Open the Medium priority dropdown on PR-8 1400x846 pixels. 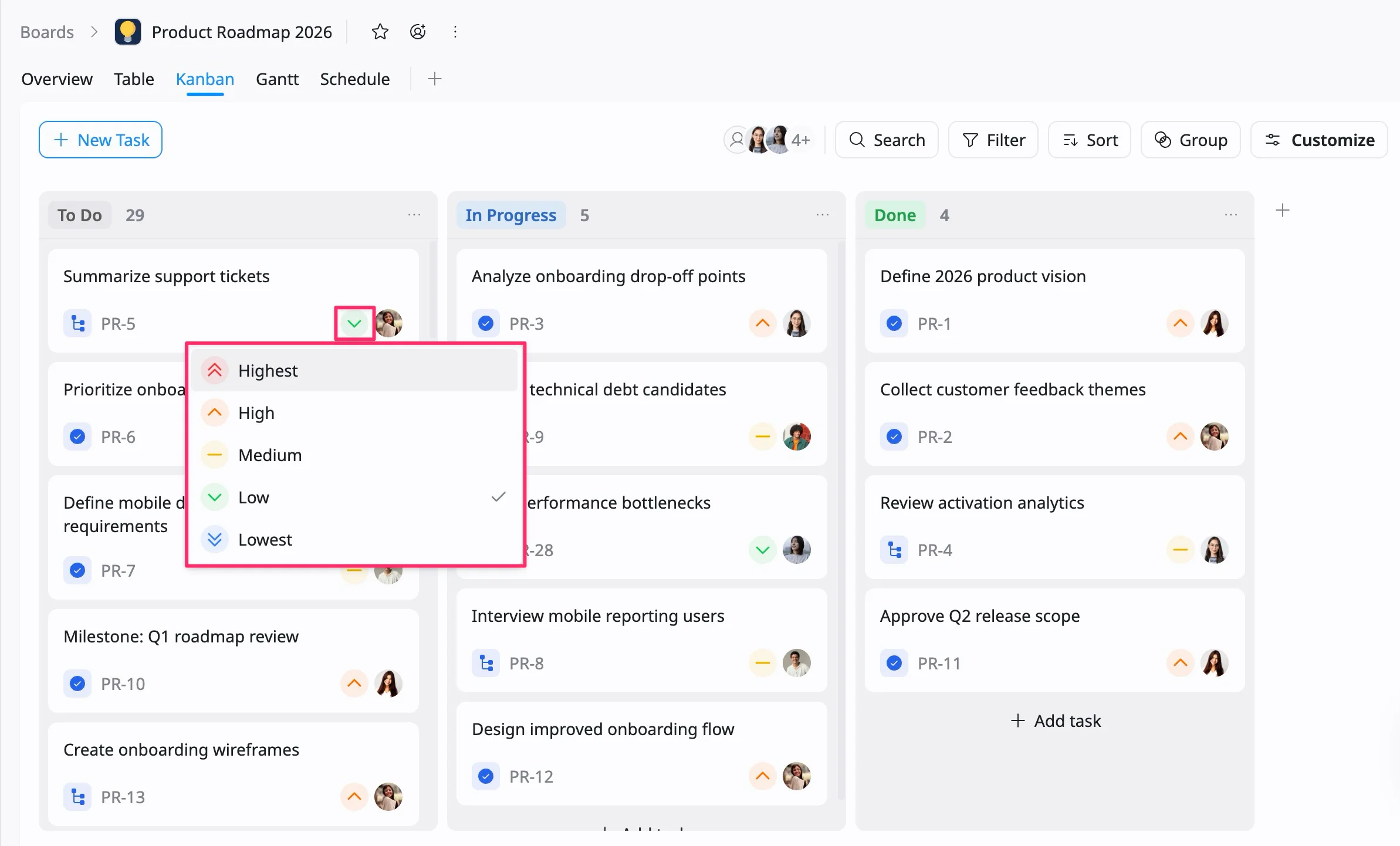pyautogui.click(x=763, y=663)
